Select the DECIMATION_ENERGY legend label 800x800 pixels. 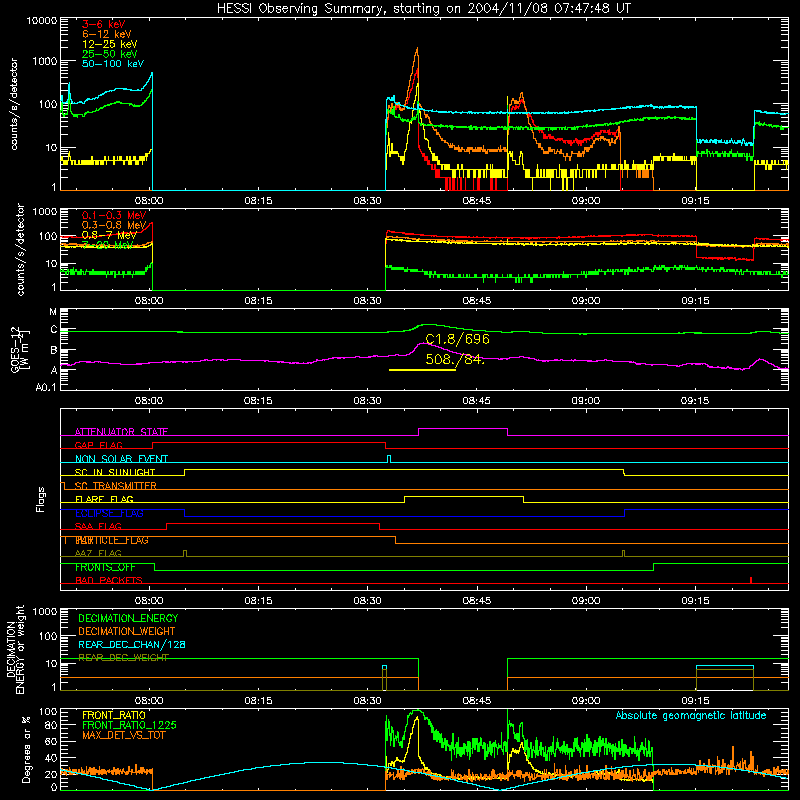pyautogui.click(x=128, y=618)
